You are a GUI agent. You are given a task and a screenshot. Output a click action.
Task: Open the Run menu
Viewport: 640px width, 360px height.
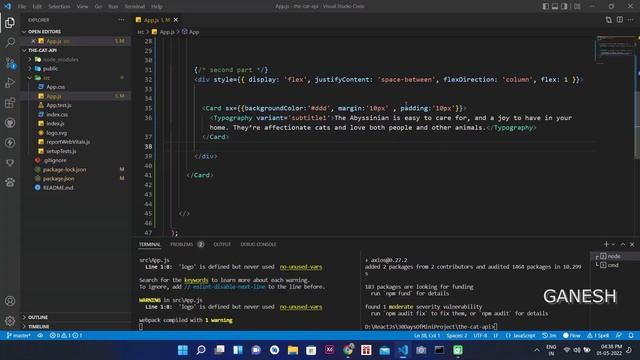tap(113, 6)
